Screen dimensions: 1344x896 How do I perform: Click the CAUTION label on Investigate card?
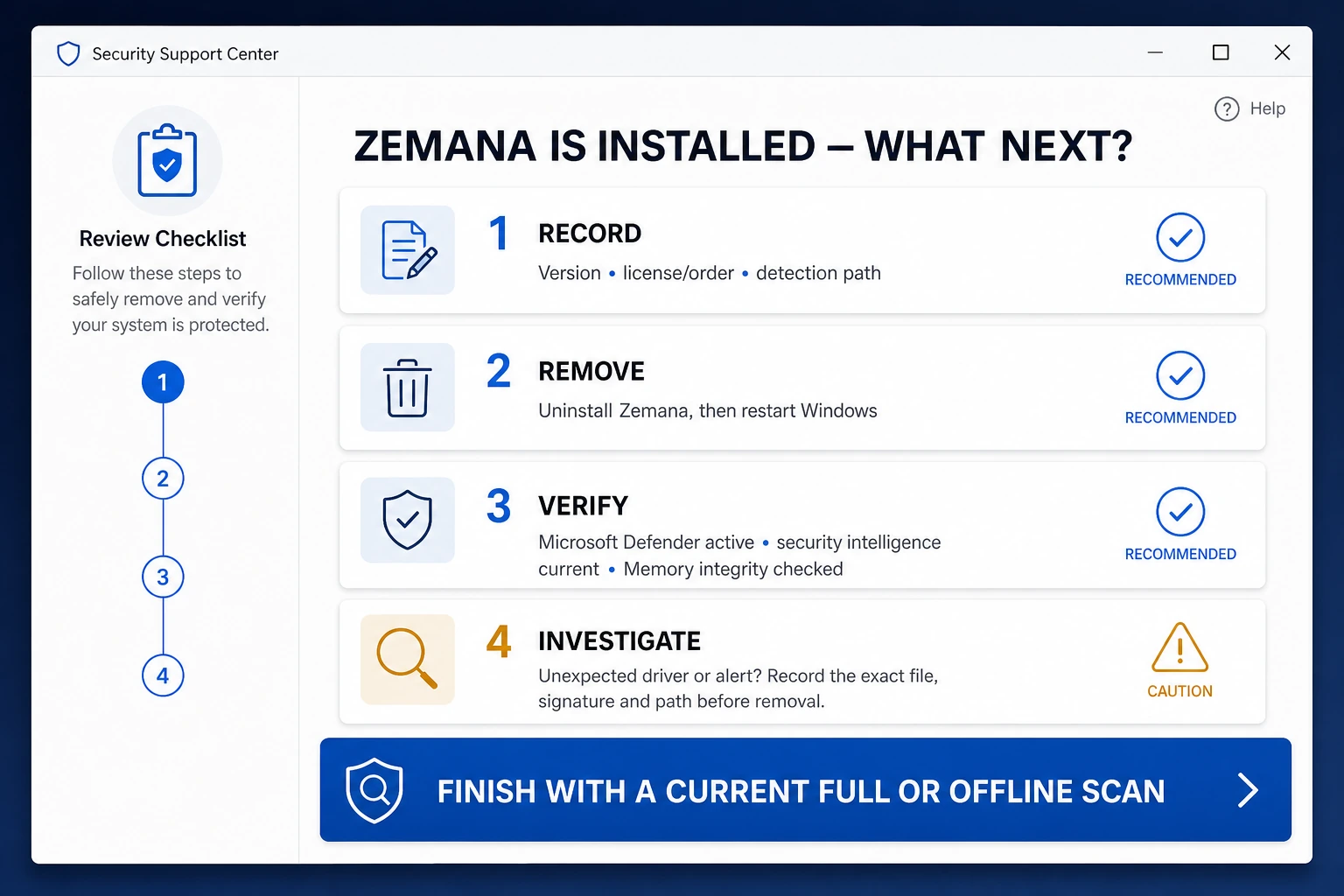tap(1179, 691)
